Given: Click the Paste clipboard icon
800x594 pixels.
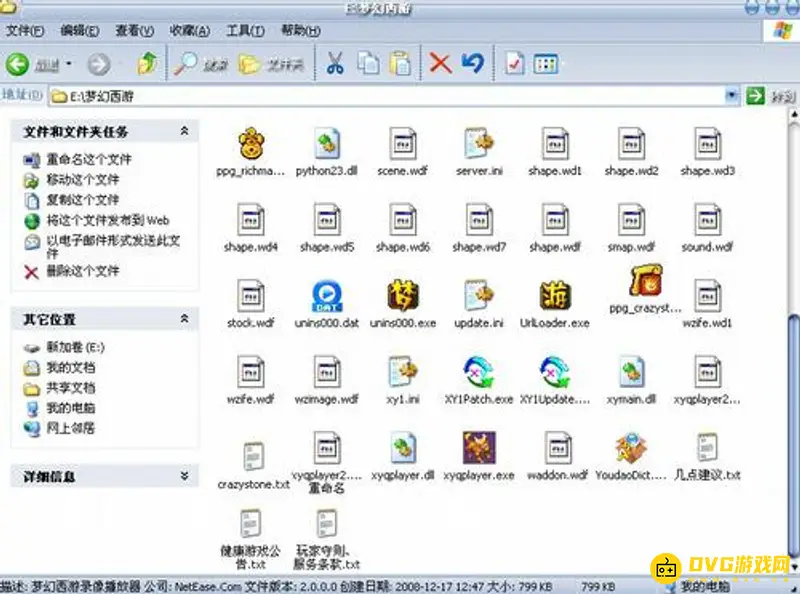Looking at the screenshot, I should coord(400,64).
